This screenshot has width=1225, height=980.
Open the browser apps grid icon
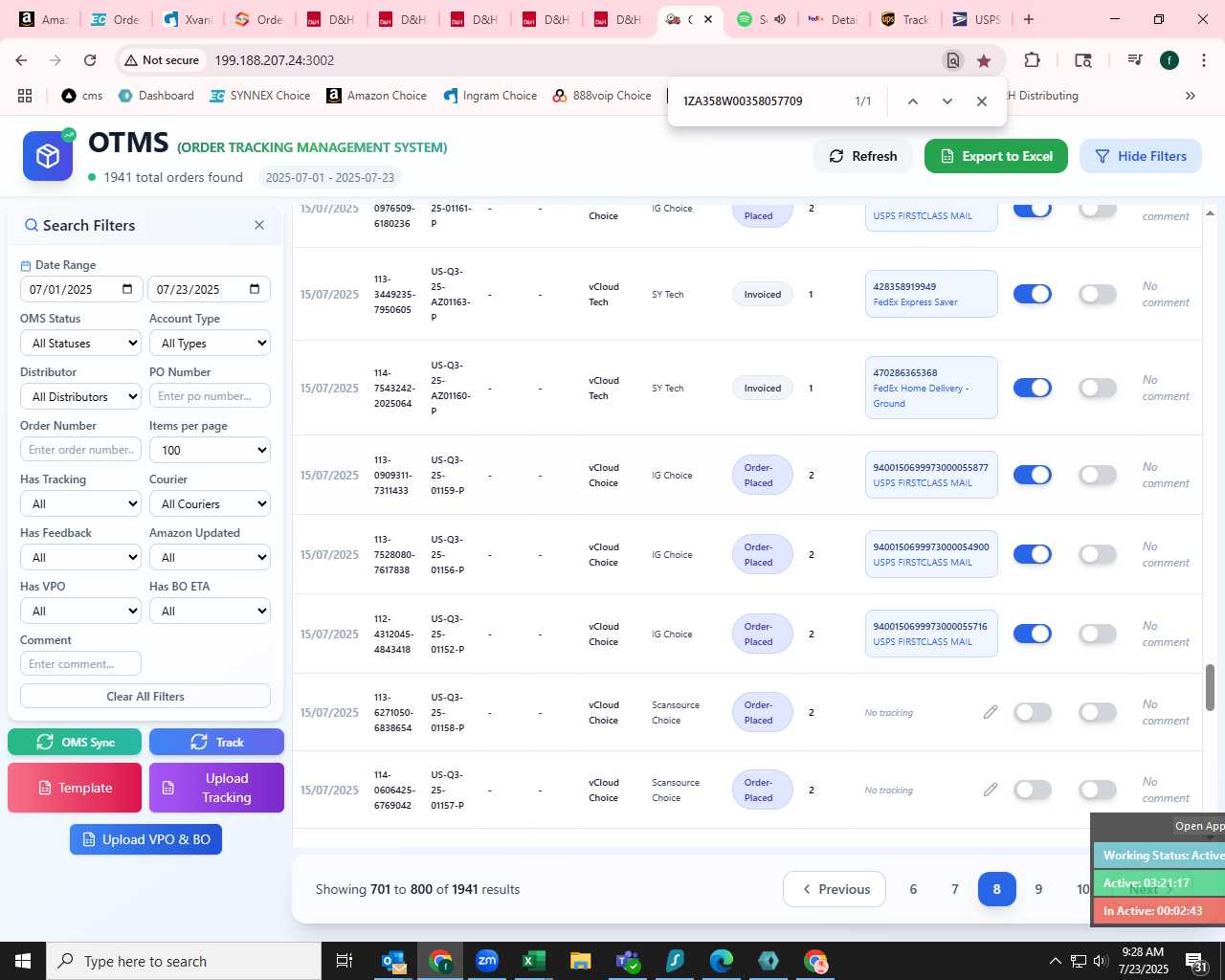coord(25,96)
